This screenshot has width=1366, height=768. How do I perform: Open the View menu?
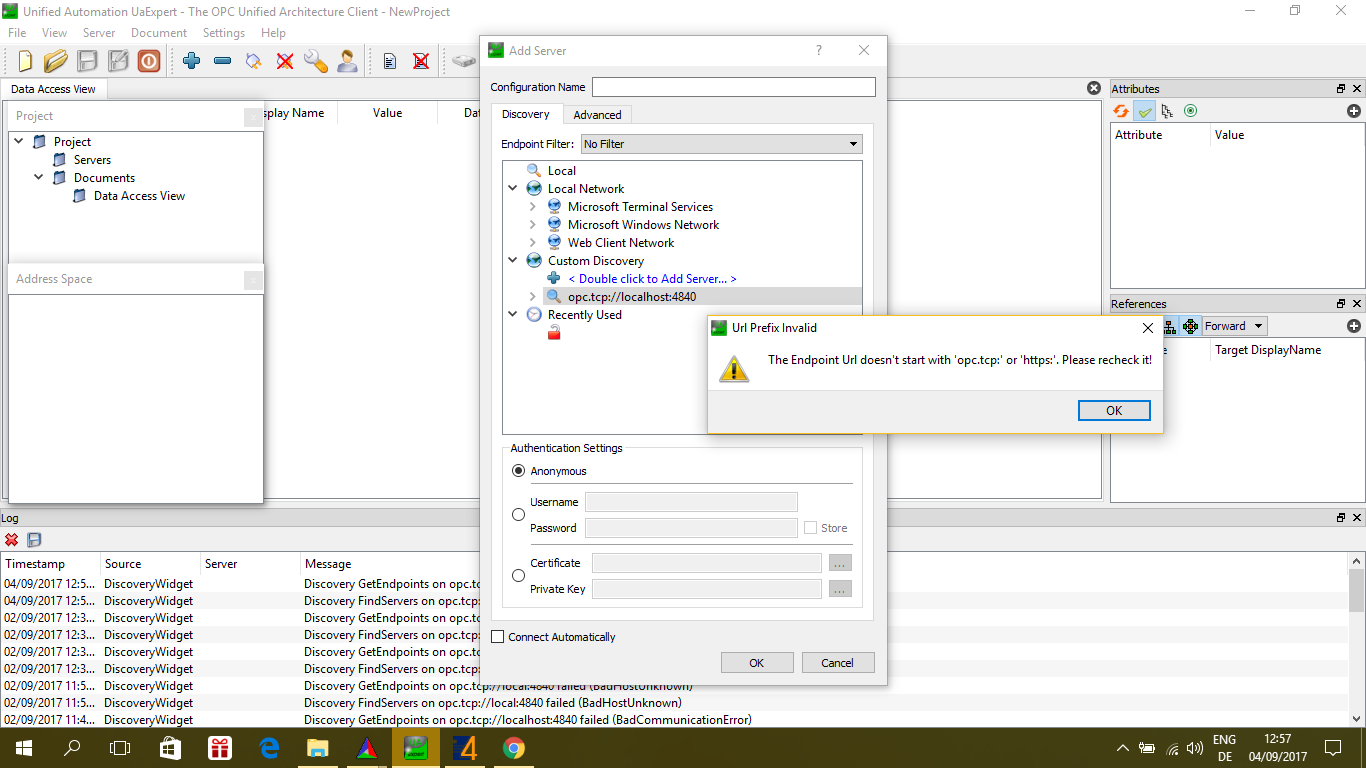point(54,33)
